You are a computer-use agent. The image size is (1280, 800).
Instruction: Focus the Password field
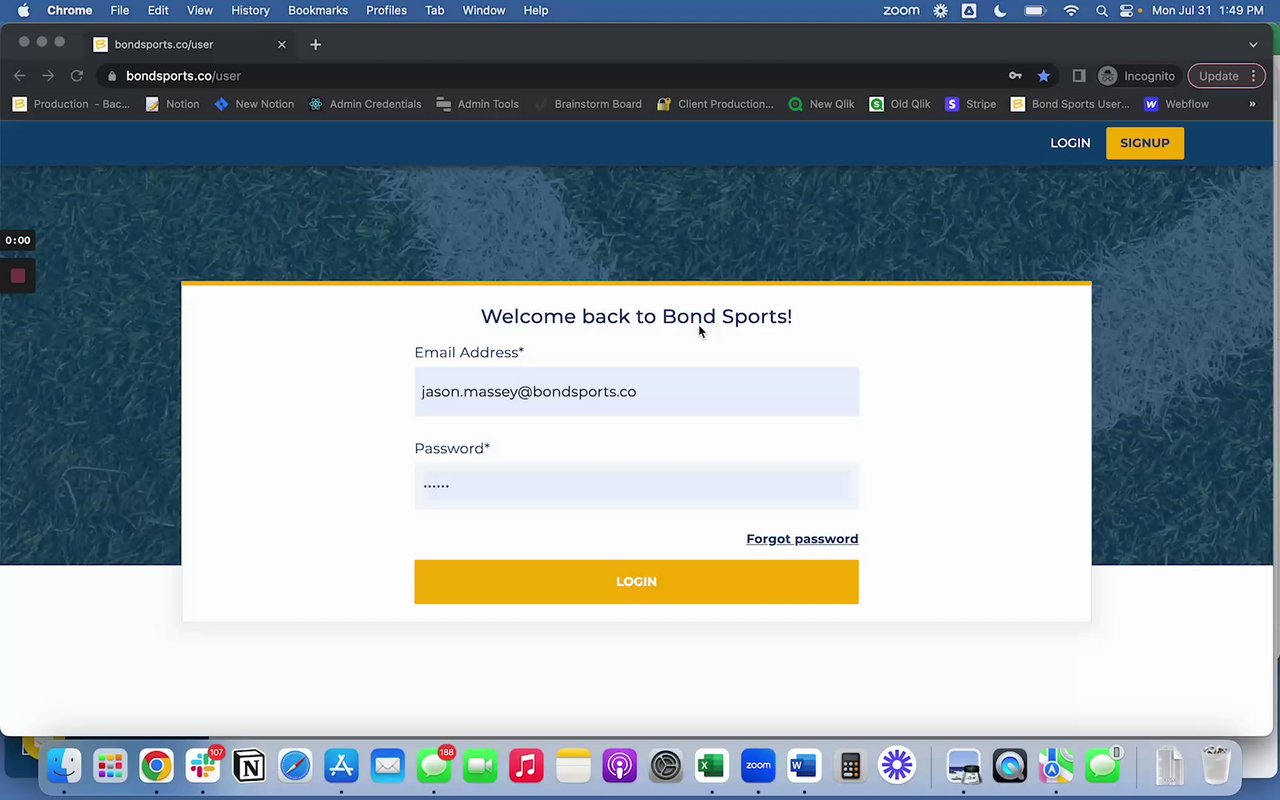pyautogui.click(x=636, y=485)
